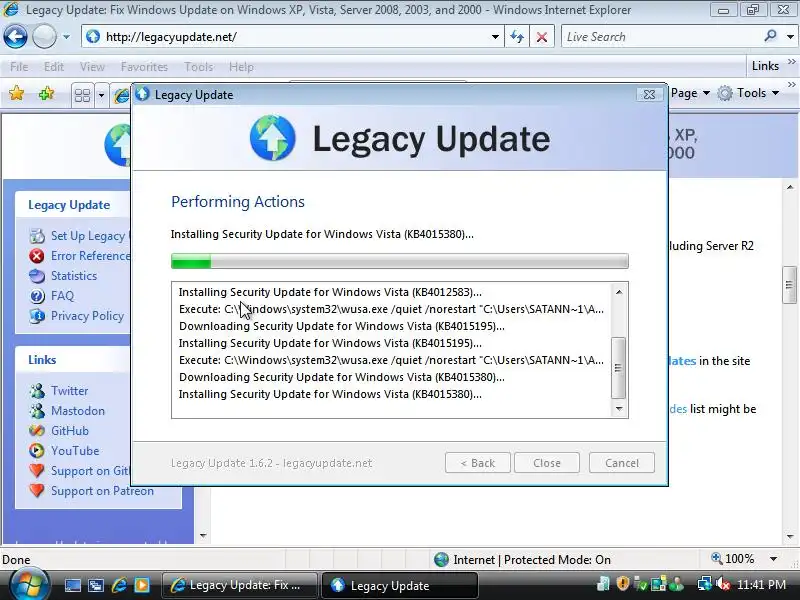Switch to Legacy Update: Fix taskbar button
This screenshot has height=600, width=800.
coord(240,585)
